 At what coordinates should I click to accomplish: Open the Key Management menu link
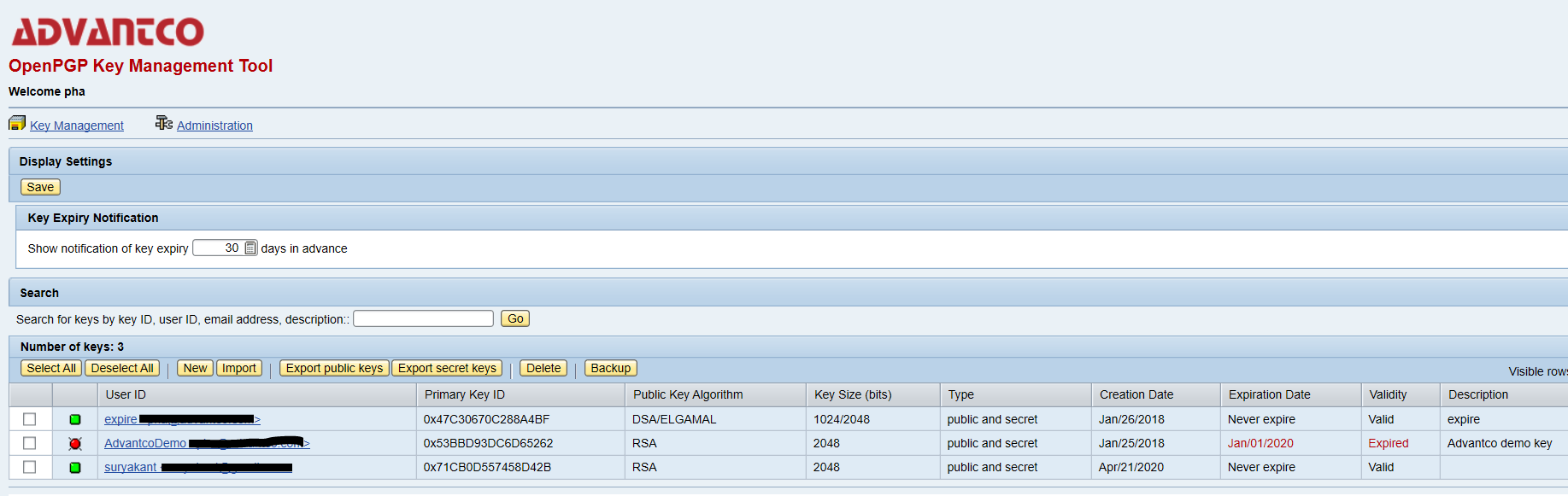[77, 125]
